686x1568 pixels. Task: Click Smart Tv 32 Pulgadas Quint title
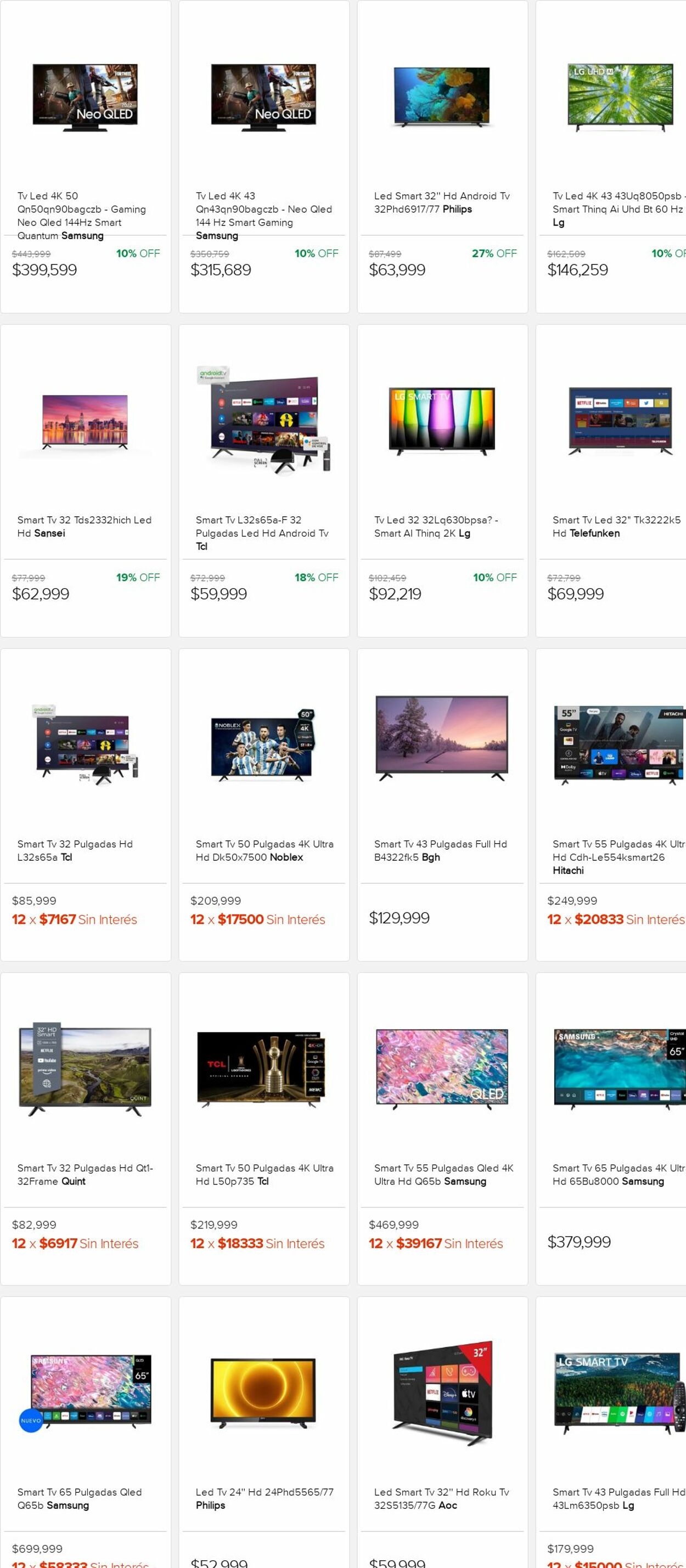tap(85, 1174)
